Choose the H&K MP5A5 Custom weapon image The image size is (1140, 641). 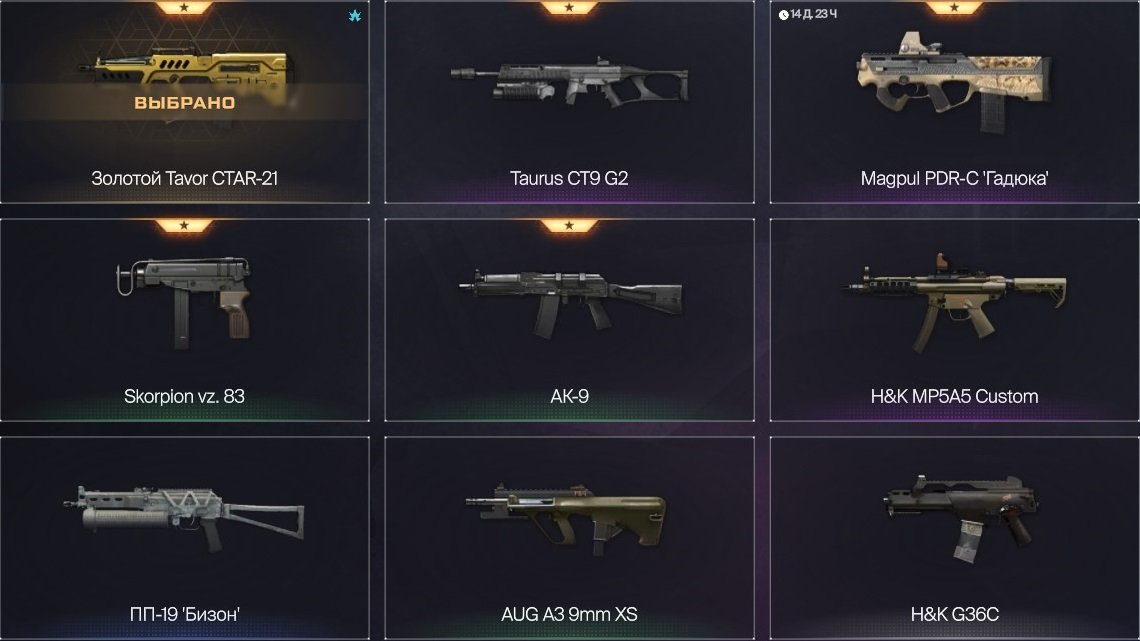(x=954, y=302)
